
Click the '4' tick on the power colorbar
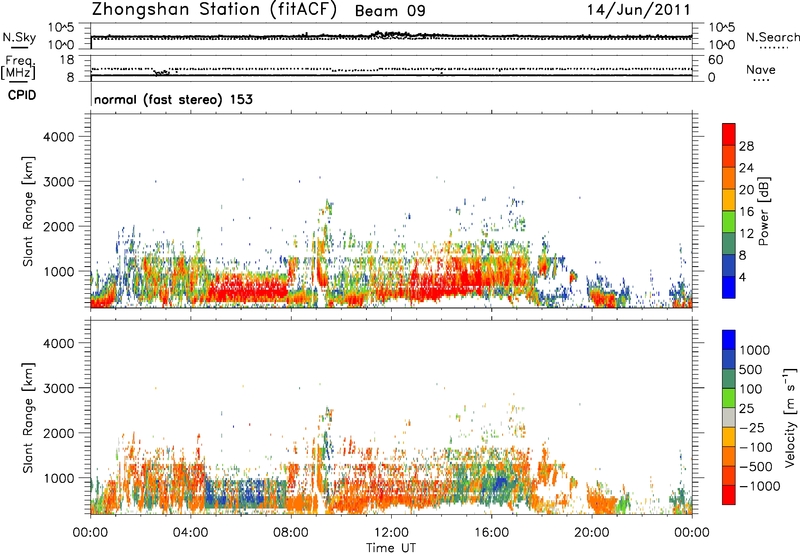pyautogui.click(x=743, y=278)
